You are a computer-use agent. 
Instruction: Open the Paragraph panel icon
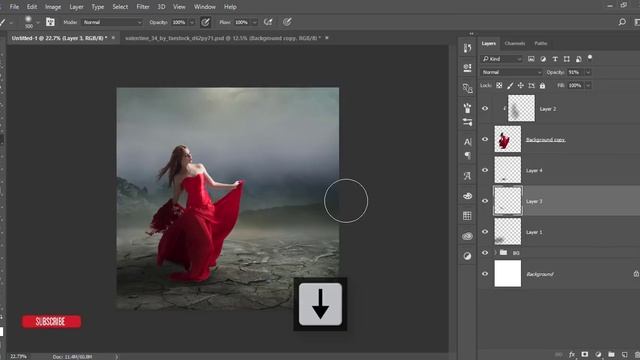467,156
